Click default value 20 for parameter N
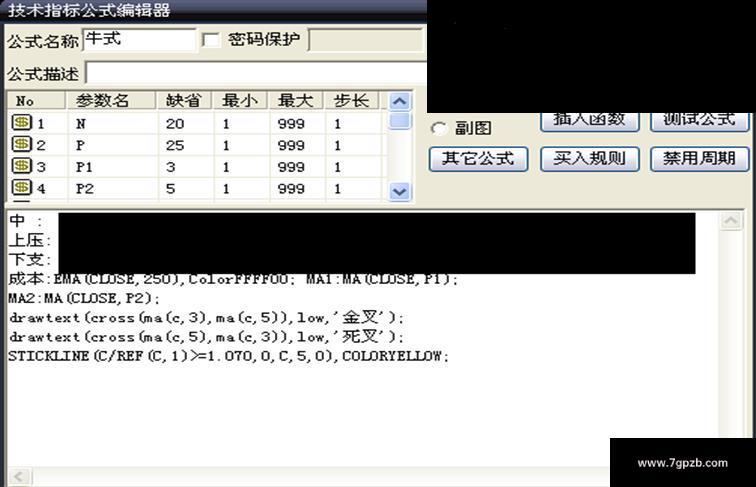 click(175, 124)
